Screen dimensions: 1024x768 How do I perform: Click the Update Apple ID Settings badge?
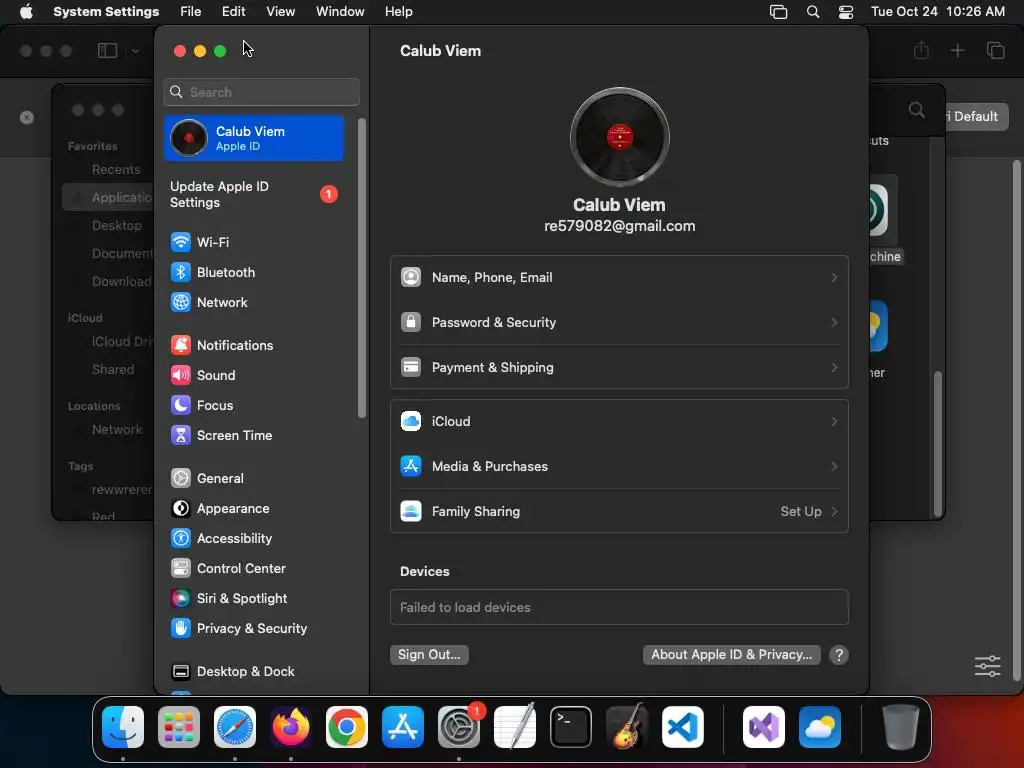click(x=328, y=194)
